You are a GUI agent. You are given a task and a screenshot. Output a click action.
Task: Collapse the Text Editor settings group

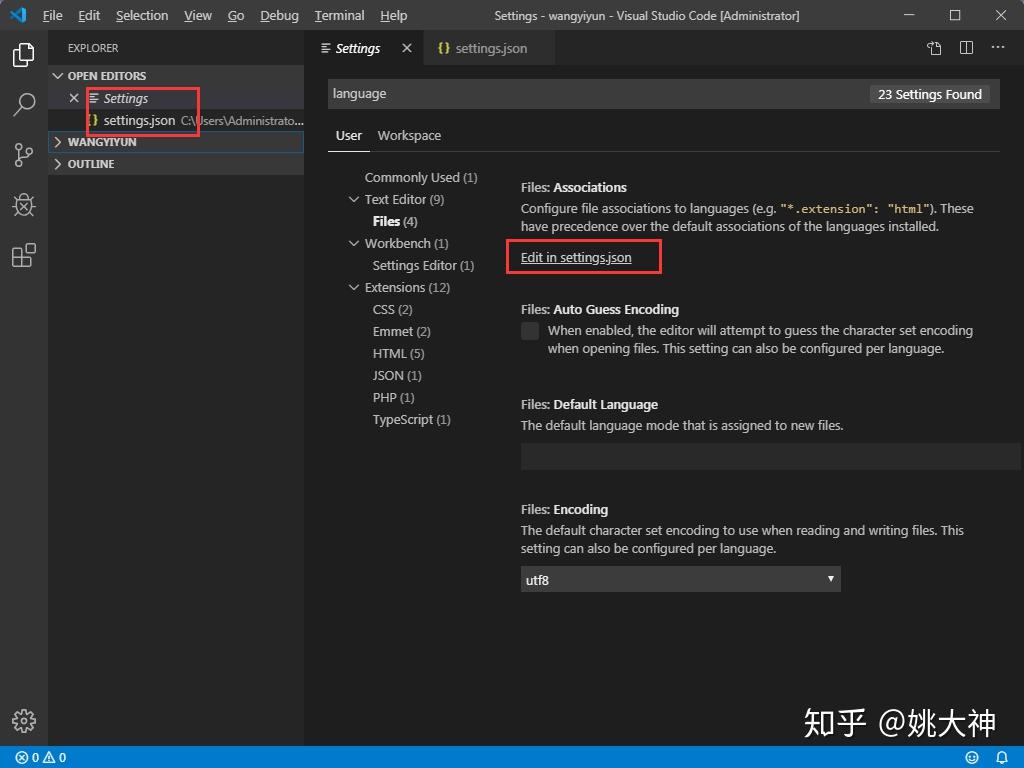pyautogui.click(x=354, y=199)
